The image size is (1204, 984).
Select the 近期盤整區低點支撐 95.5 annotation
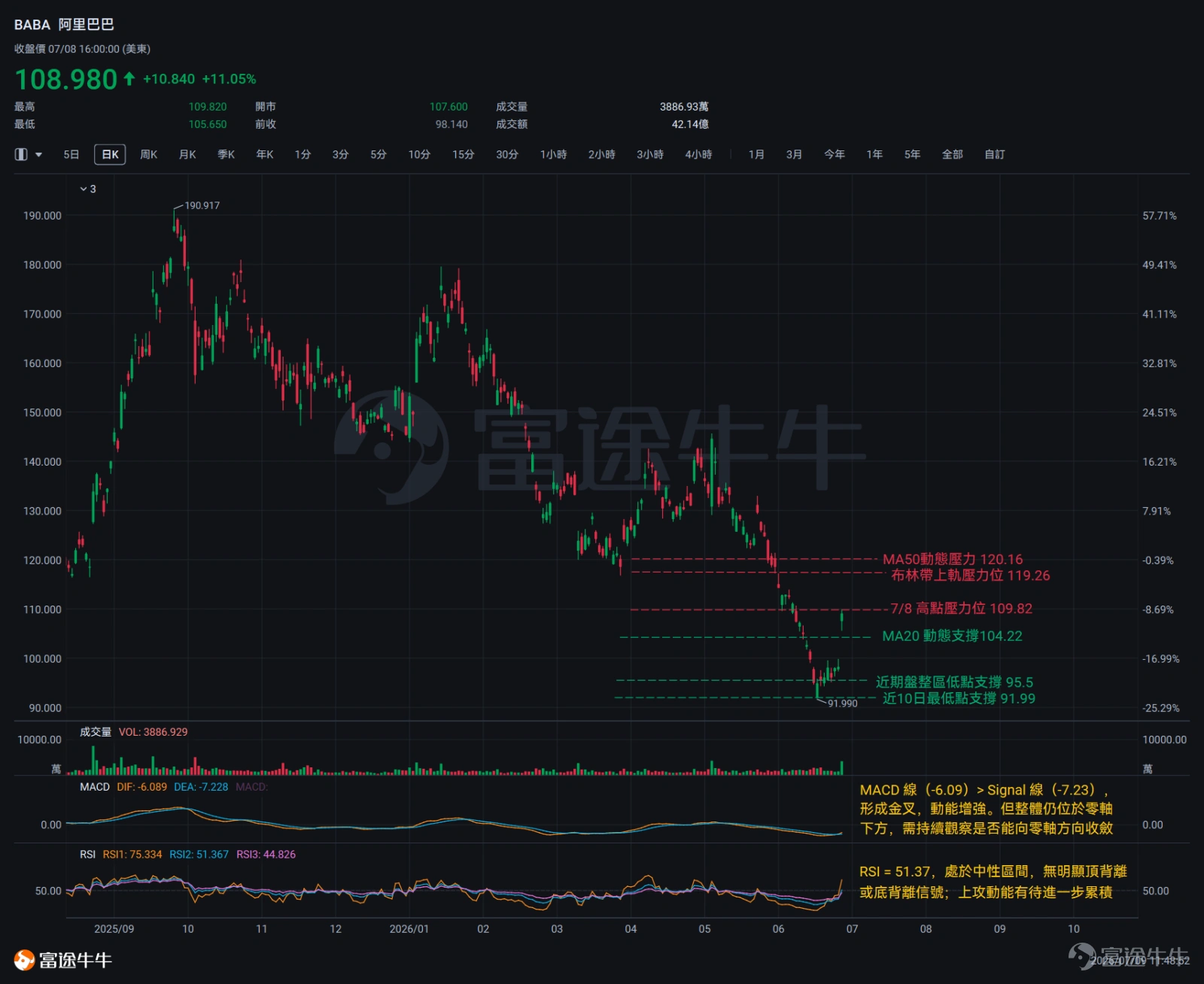[x=954, y=682]
